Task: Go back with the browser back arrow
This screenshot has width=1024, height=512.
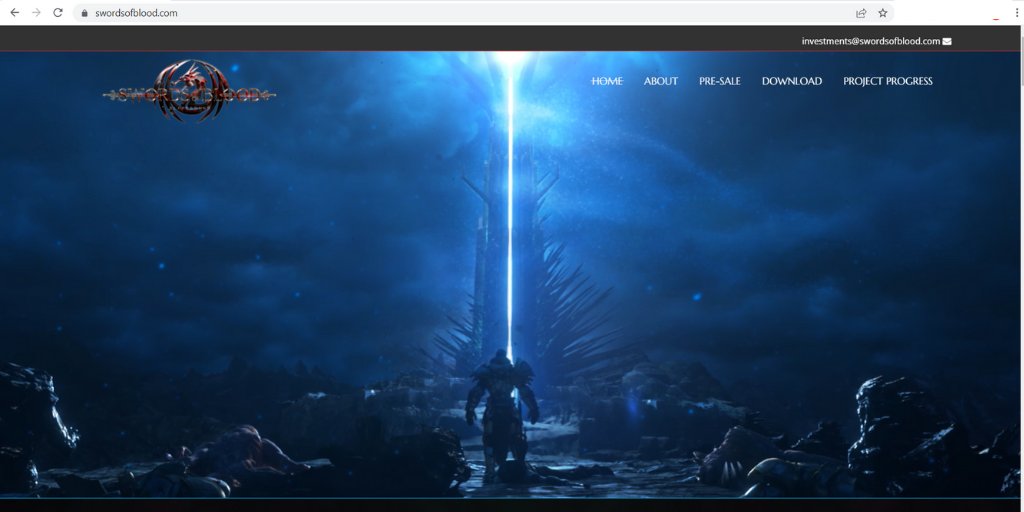Action: pyautogui.click(x=14, y=12)
